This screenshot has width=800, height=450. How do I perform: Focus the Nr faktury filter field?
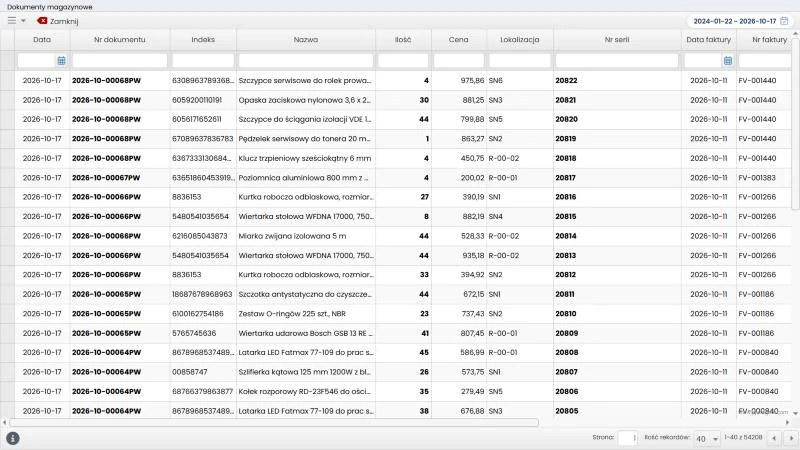point(765,61)
